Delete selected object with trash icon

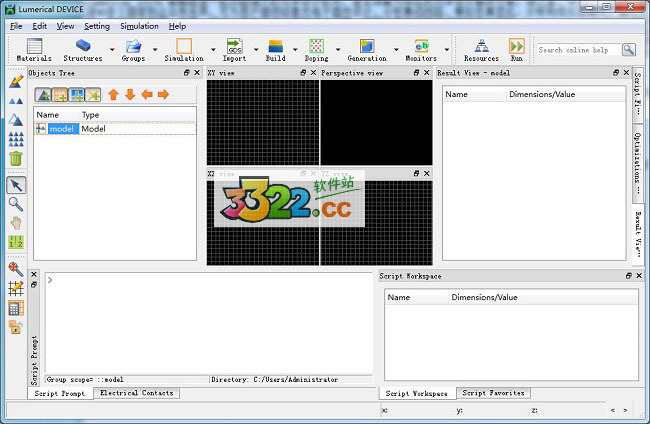[x=16, y=158]
